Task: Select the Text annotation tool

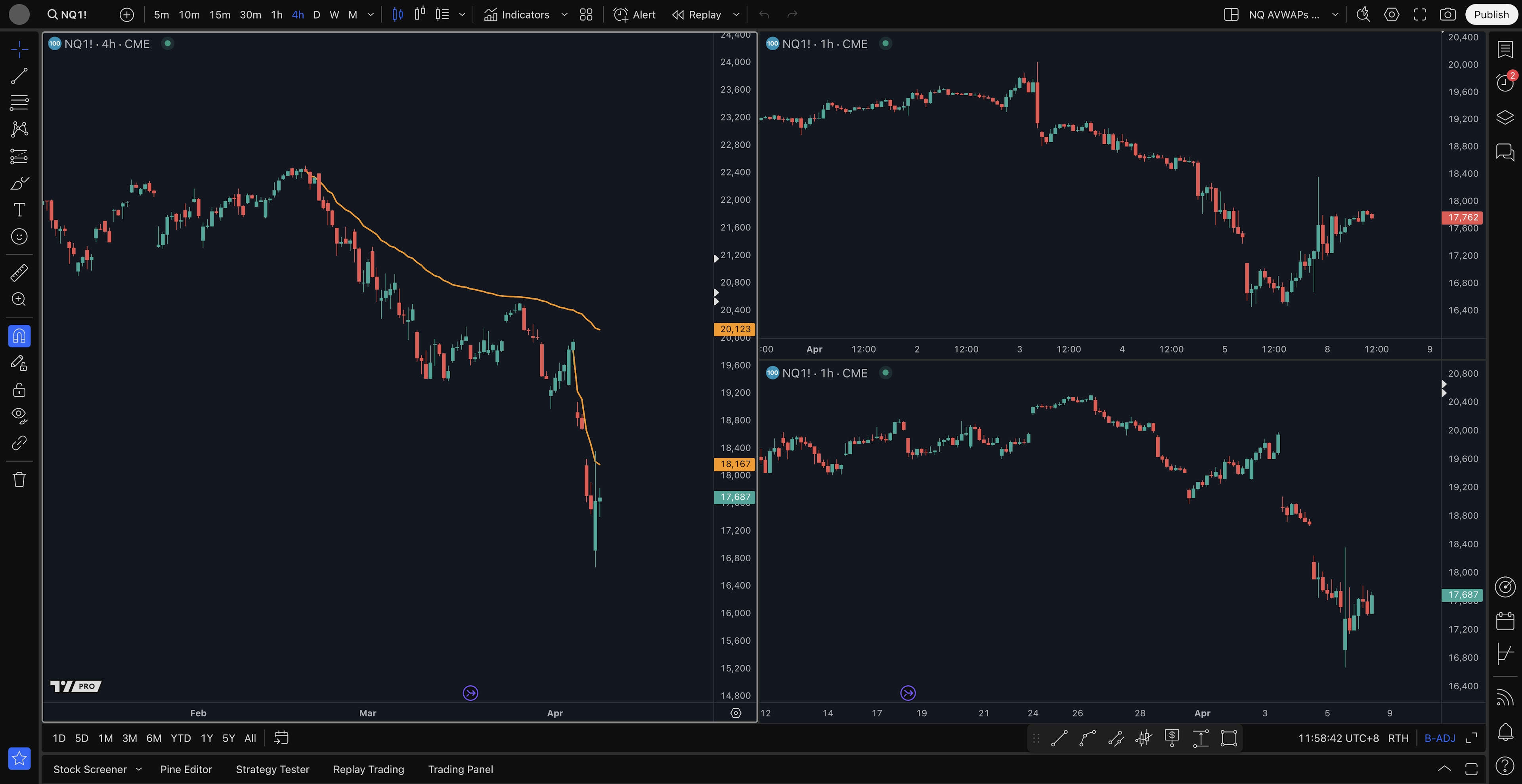Action: click(x=19, y=210)
